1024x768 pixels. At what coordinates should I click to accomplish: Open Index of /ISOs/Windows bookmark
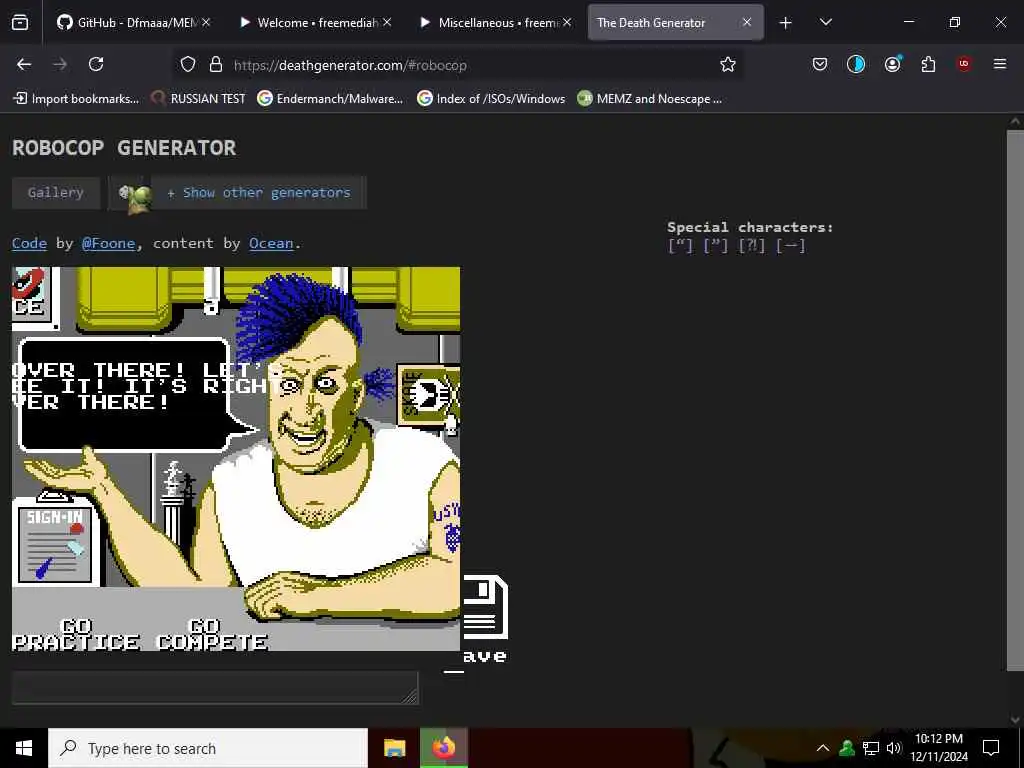(x=492, y=99)
